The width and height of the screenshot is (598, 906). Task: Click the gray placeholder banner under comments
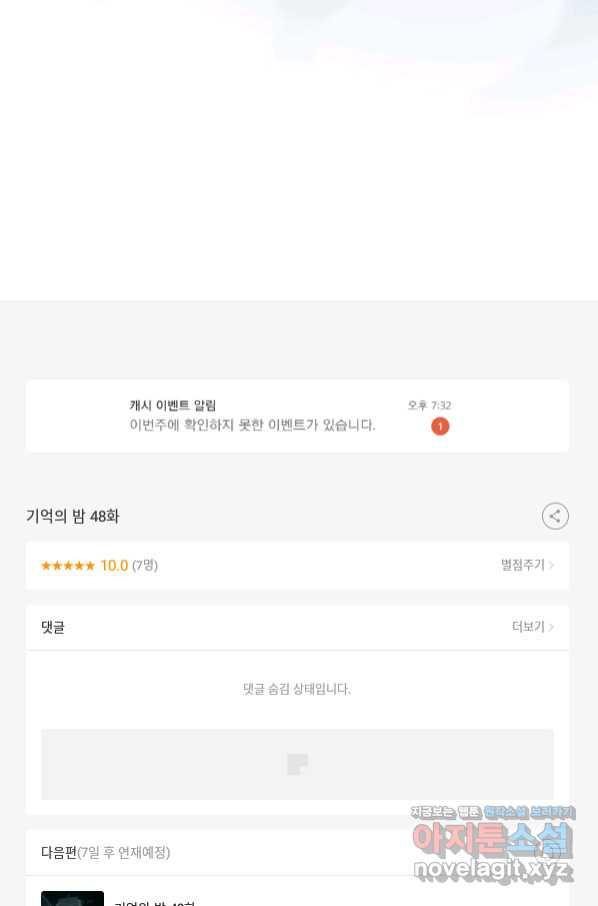click(x=298, y=764)
